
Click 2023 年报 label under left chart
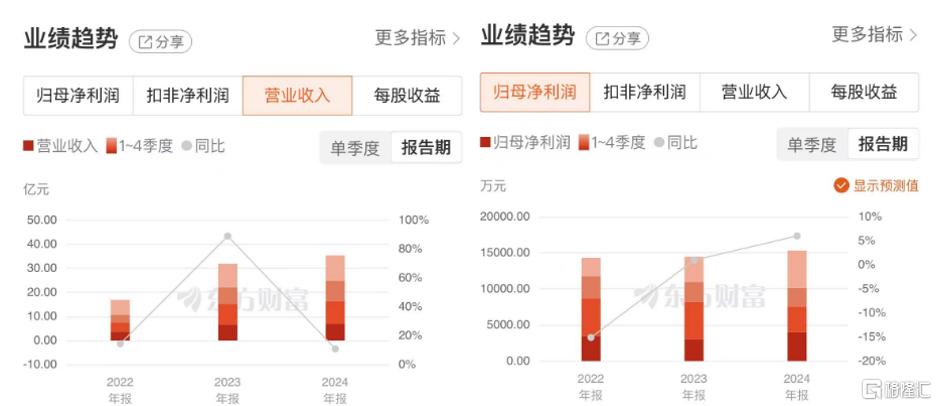click(x=228, y=390)
